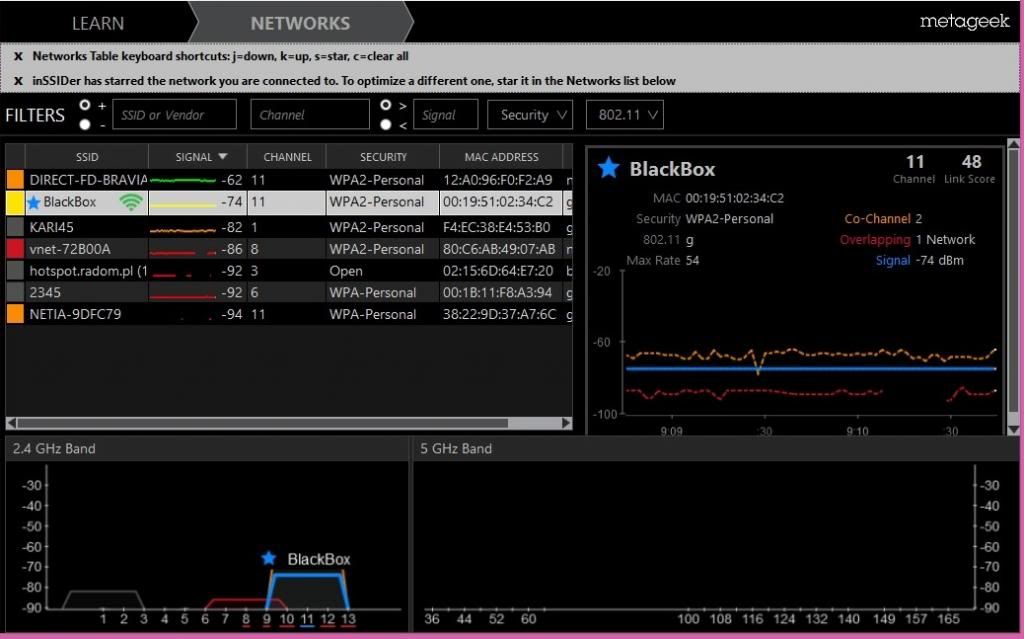
Task: Select the less-than signal radio button
Action: point(386,124)
